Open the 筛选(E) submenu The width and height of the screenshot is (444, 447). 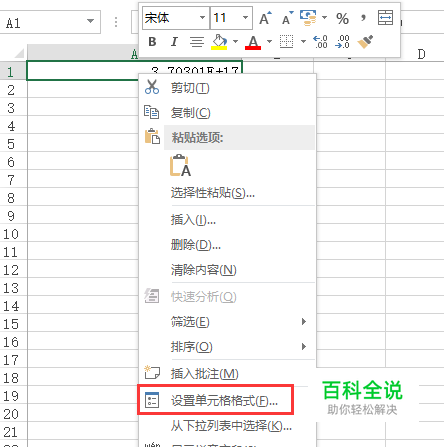pos(227,322)
